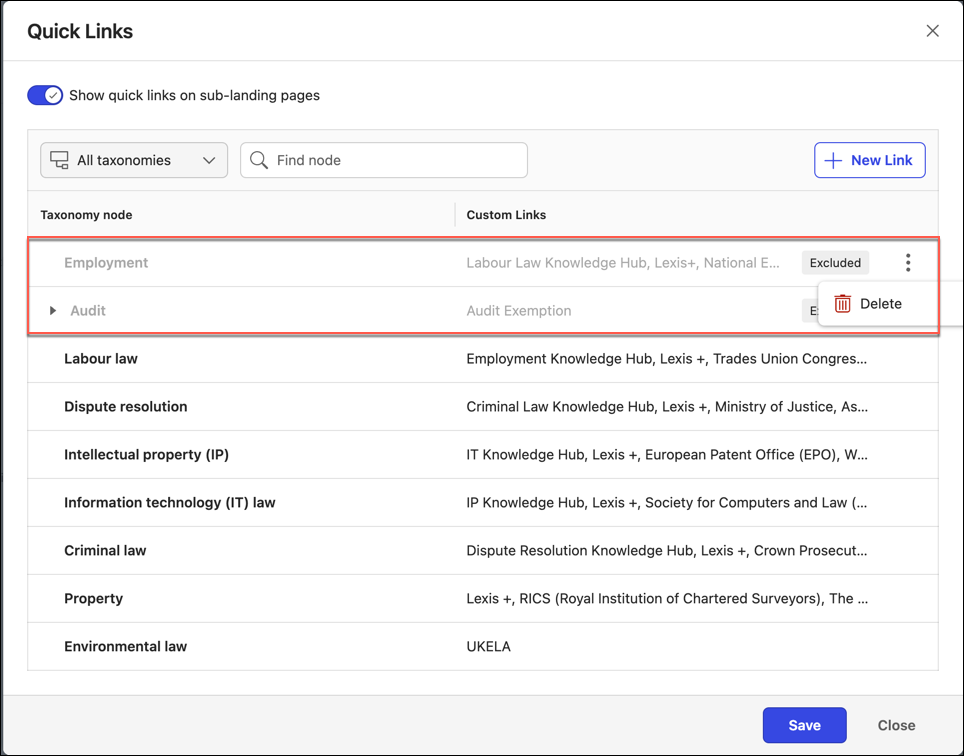Click the Excluded badge on Employment row

pos(835,263)
